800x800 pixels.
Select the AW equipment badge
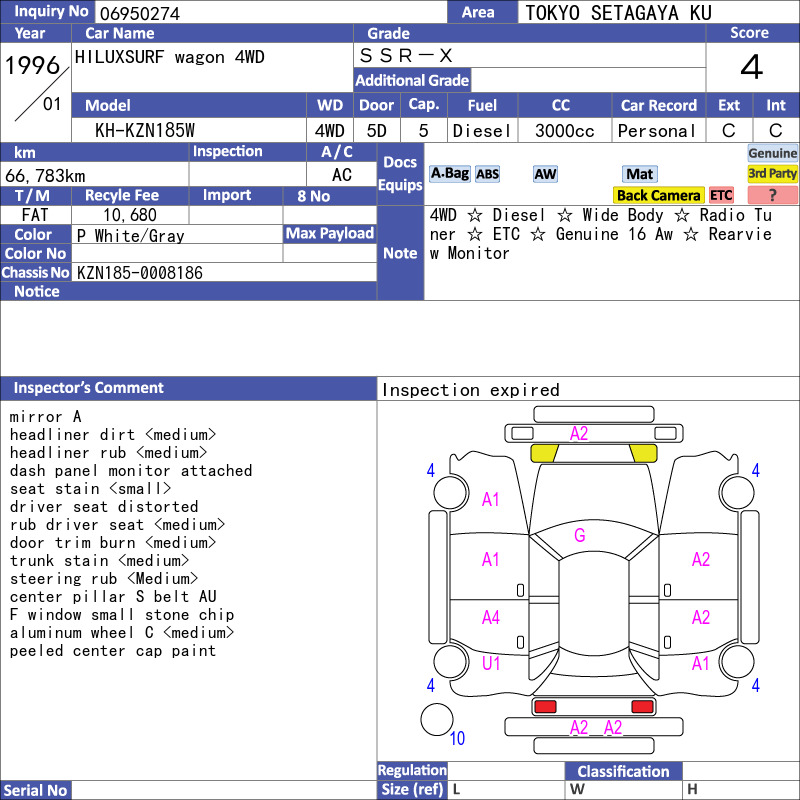point(545,174)
